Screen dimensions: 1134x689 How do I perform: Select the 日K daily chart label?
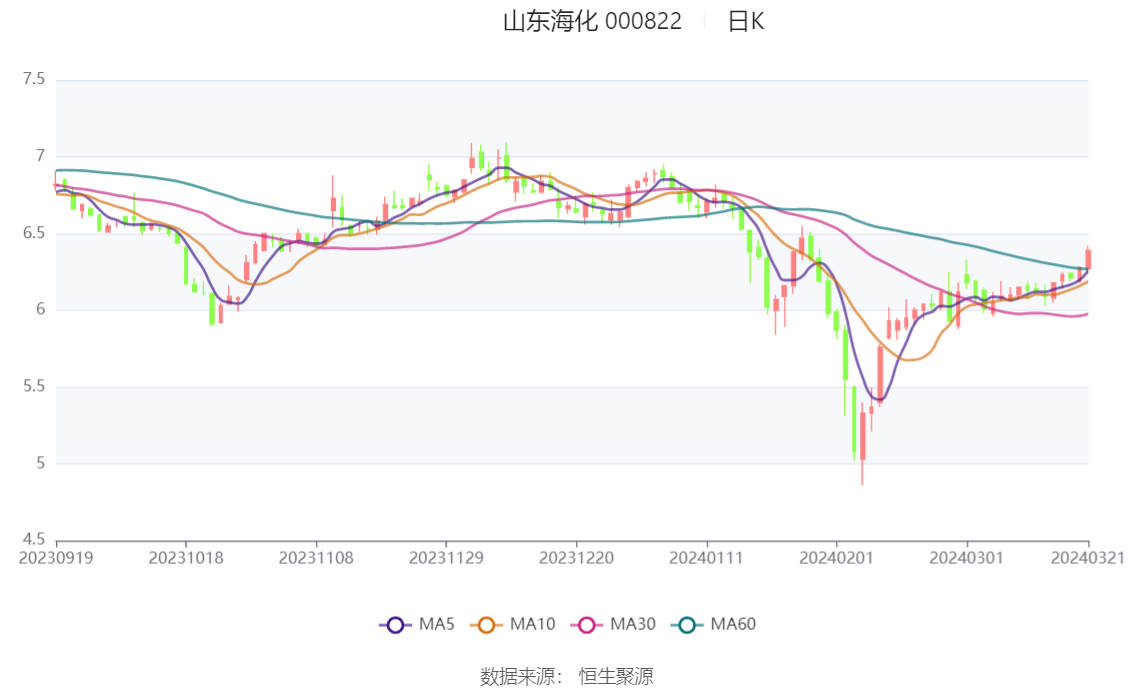point(746,22)
